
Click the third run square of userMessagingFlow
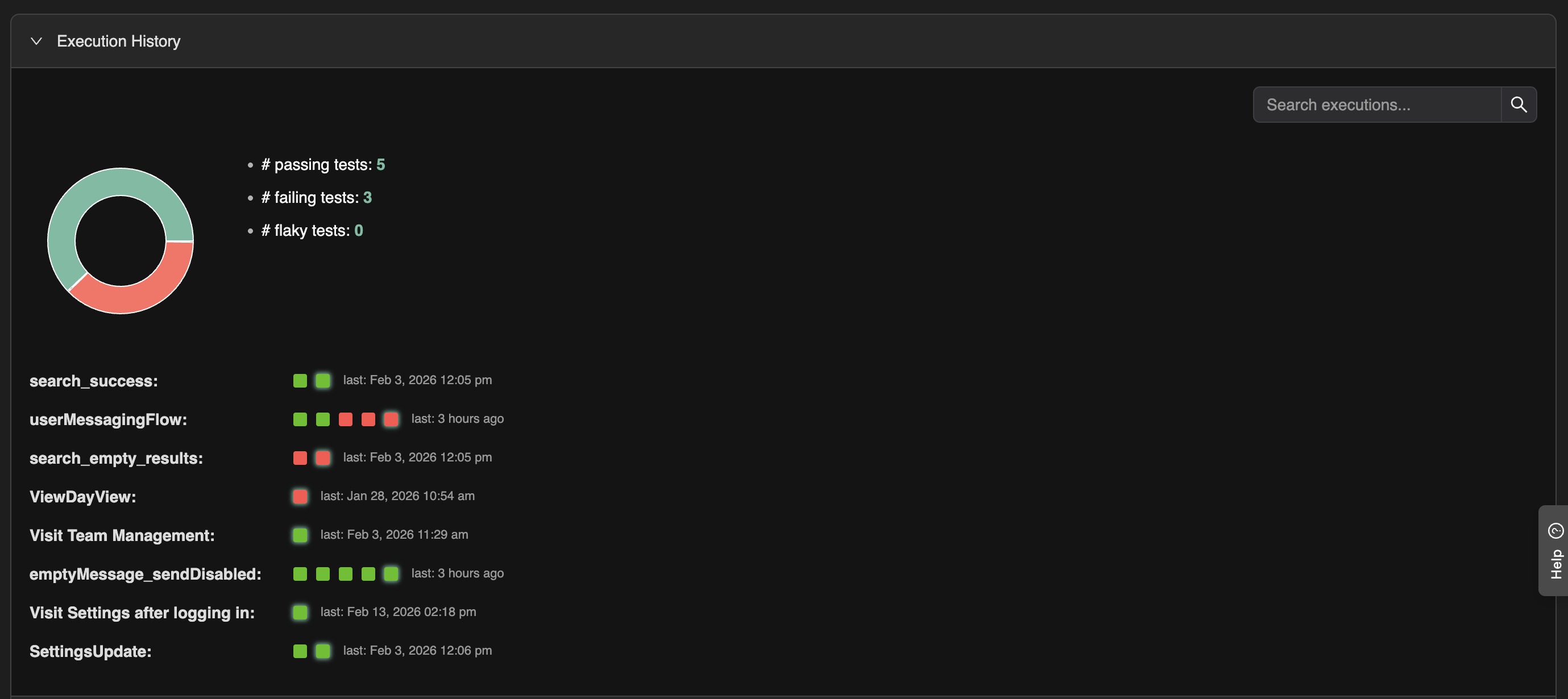click(345, 419)
